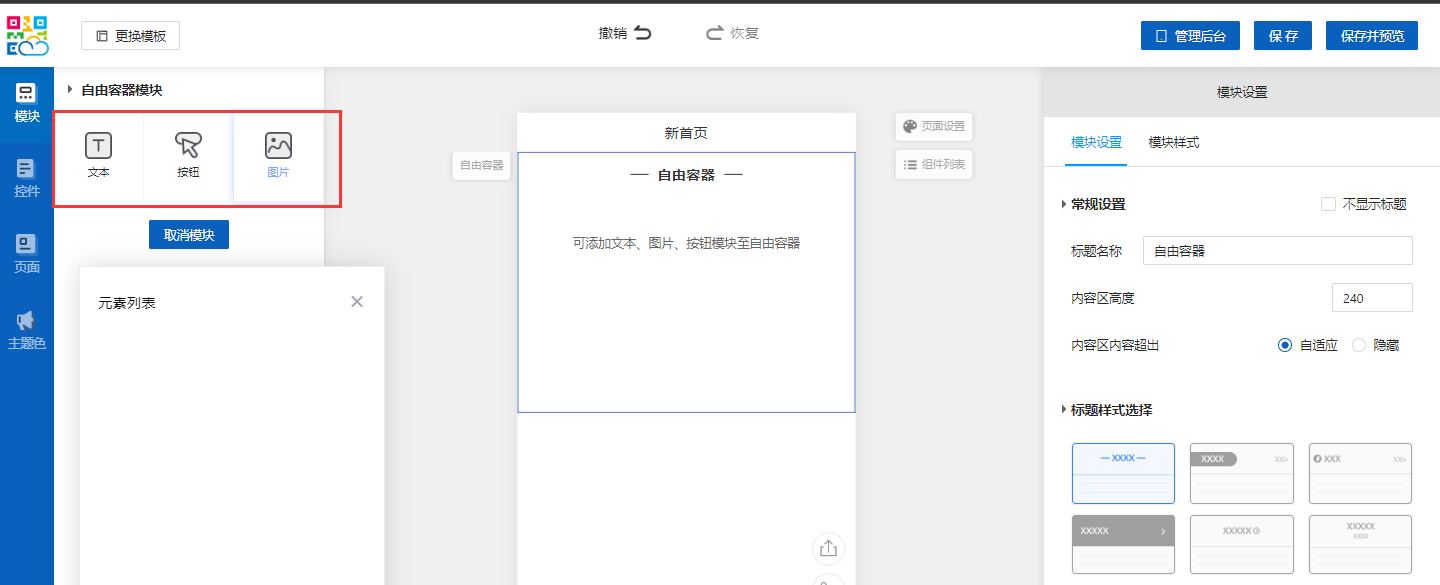Click the share icon at page bottom
Image resolution: width=1440 pixels, height=585 pixels.
point(828,548)
